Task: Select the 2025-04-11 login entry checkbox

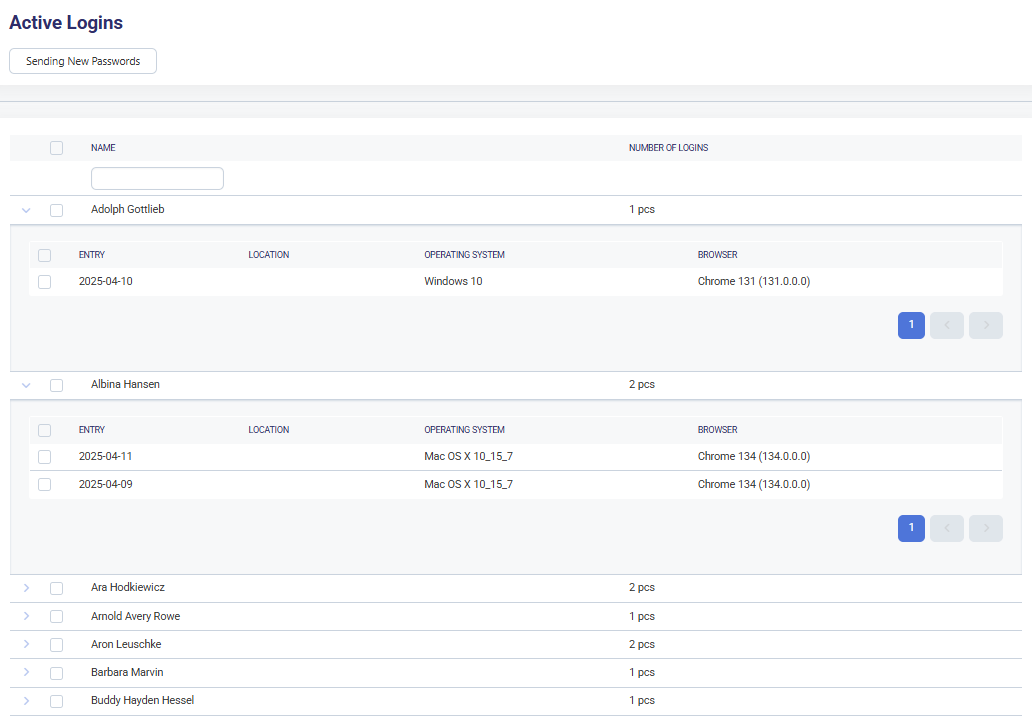Action: (x=44, y=457)
